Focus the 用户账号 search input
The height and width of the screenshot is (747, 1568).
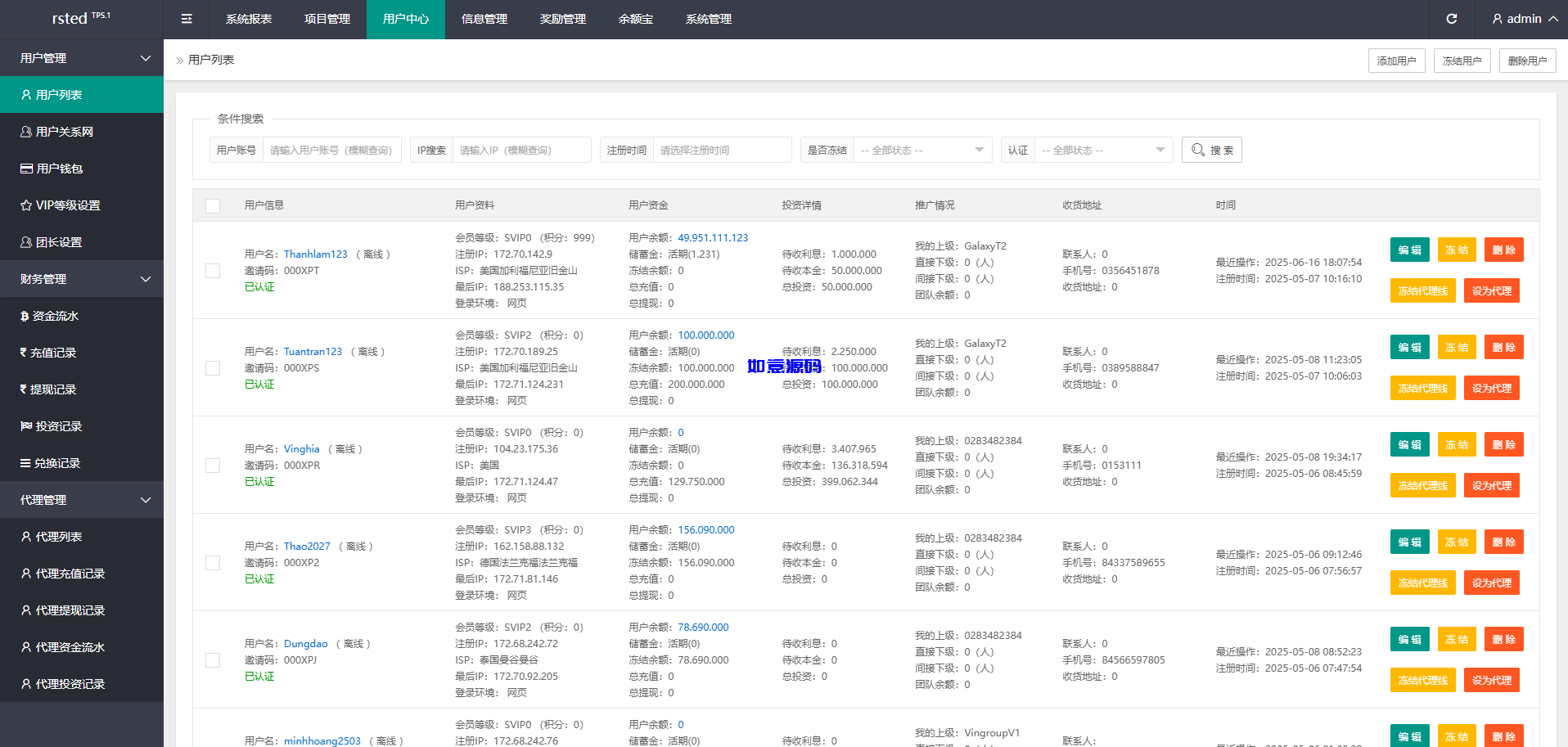[332, 150]
